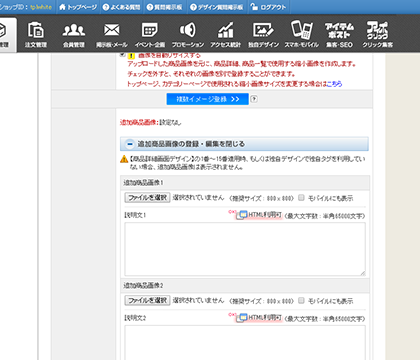This screenshot has height=360, width=420.
Task: Open the プロモーション megaphone section
Action: tap(188, 35)
